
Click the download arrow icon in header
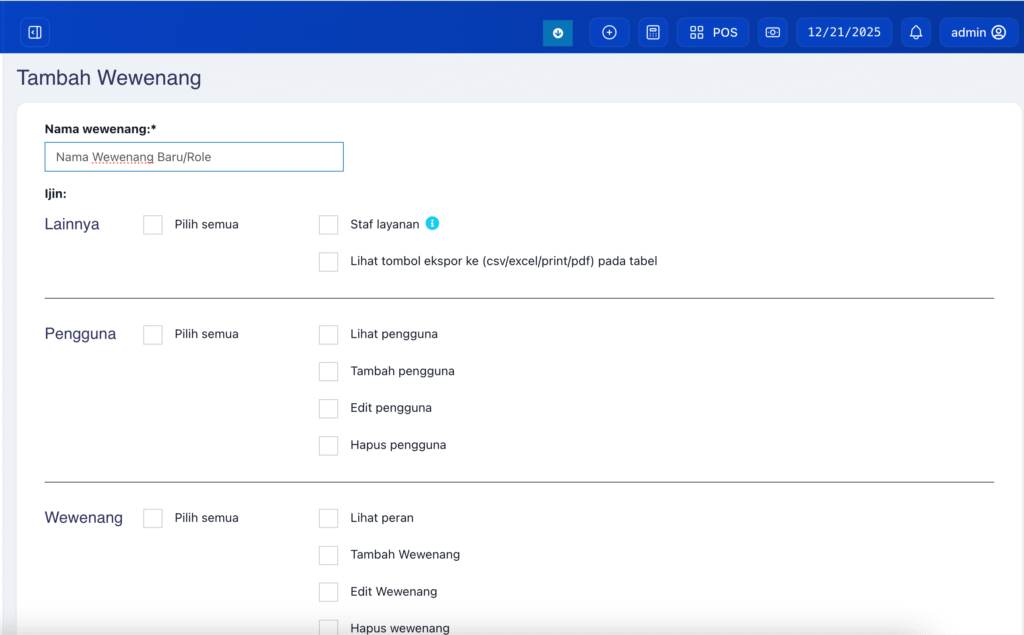pos(558,32)
